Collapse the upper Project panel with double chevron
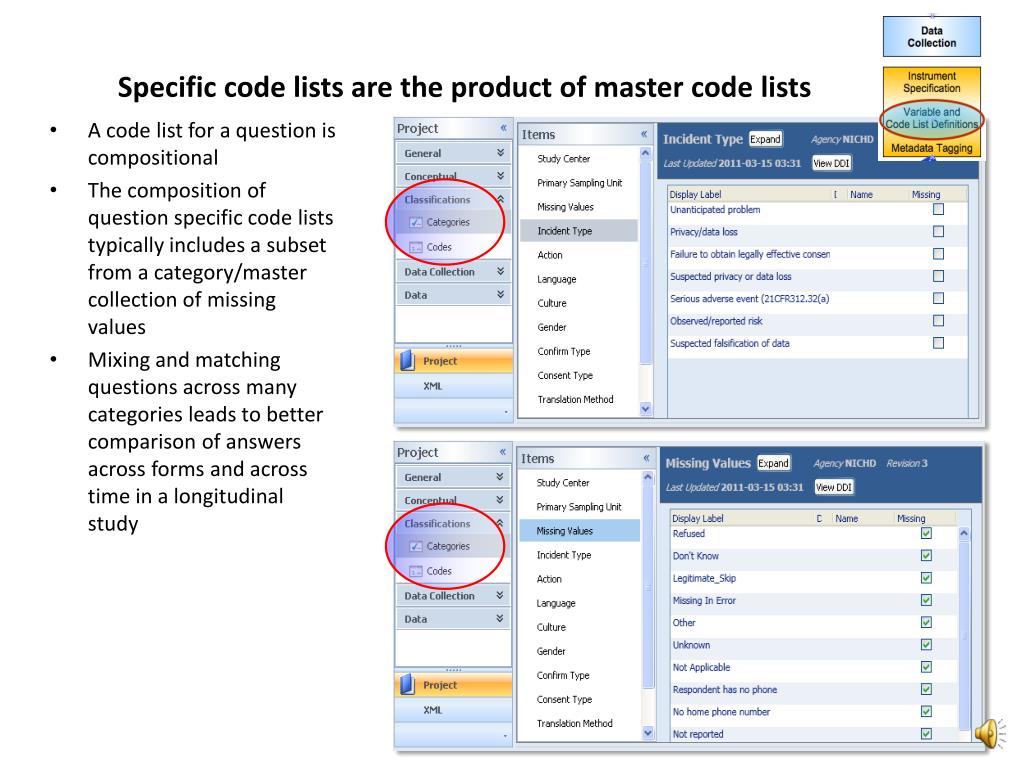The width and height of the screenshot is (1024, 768). click(x=504, y=128)
